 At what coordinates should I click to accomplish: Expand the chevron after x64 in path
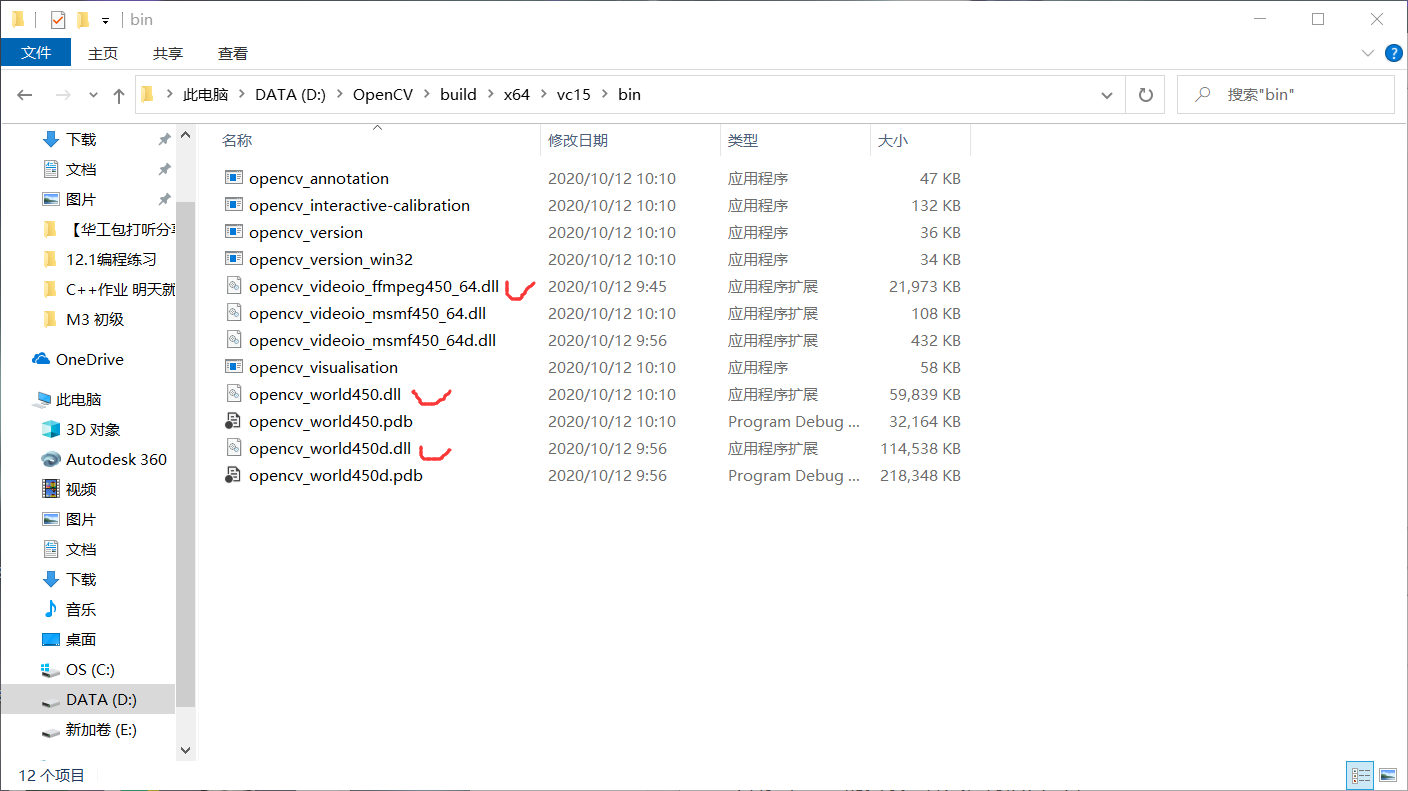543,95
